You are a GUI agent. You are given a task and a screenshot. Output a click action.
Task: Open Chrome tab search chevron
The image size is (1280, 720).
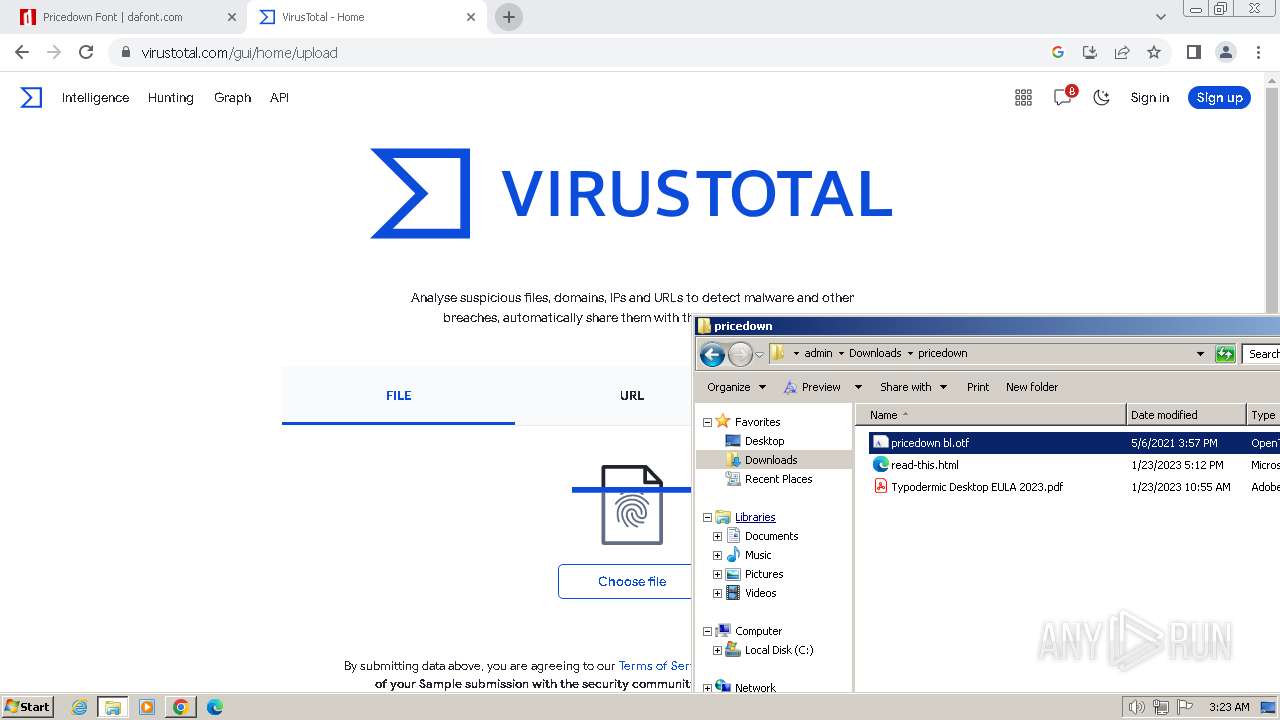1160,17
